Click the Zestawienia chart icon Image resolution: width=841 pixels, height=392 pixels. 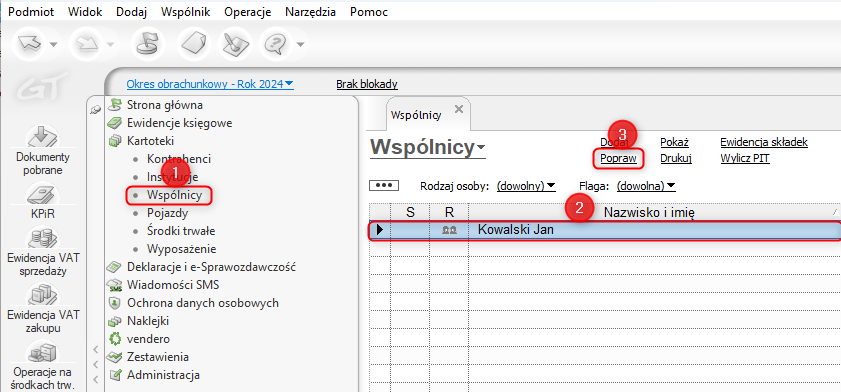click(114, 357)
